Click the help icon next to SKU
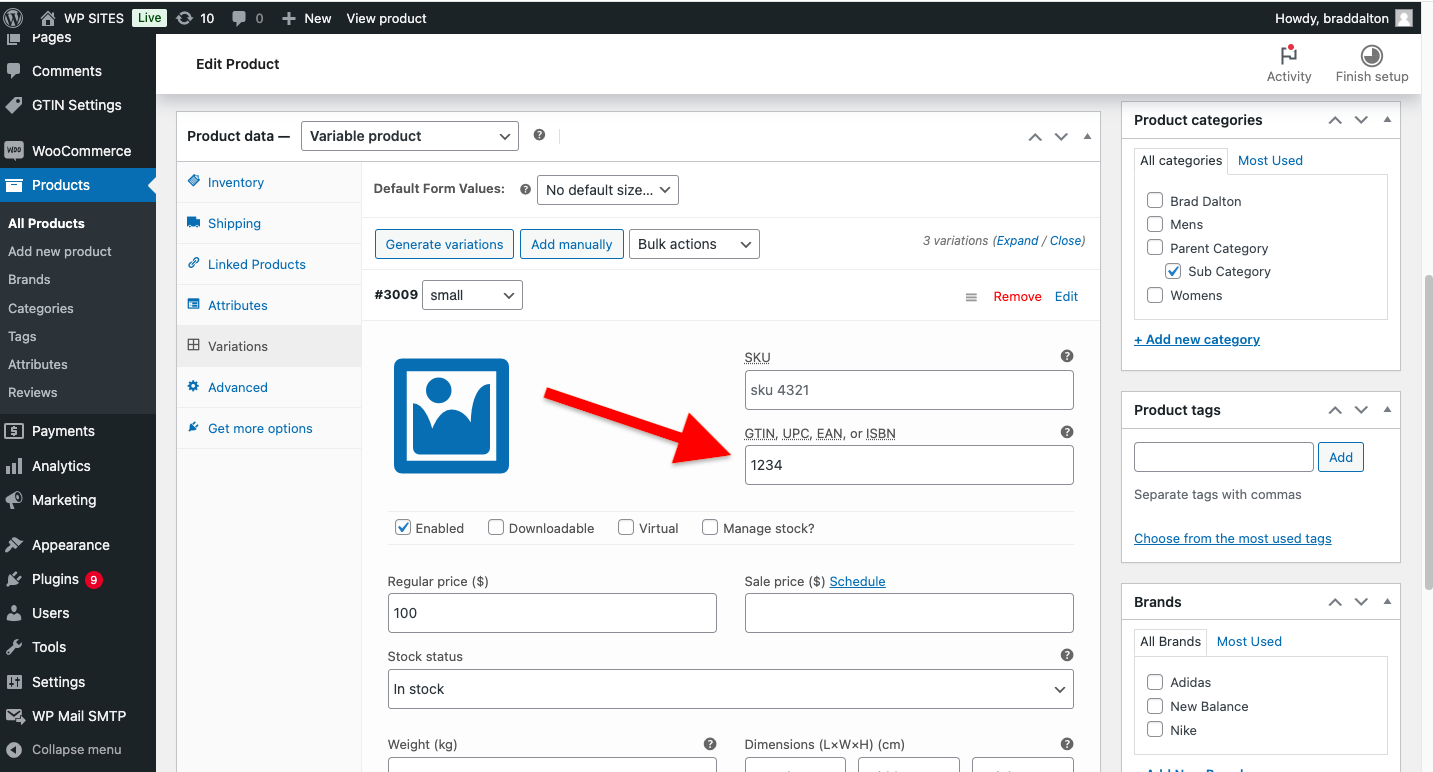1433x772 pixels. tap(1066, 356)
